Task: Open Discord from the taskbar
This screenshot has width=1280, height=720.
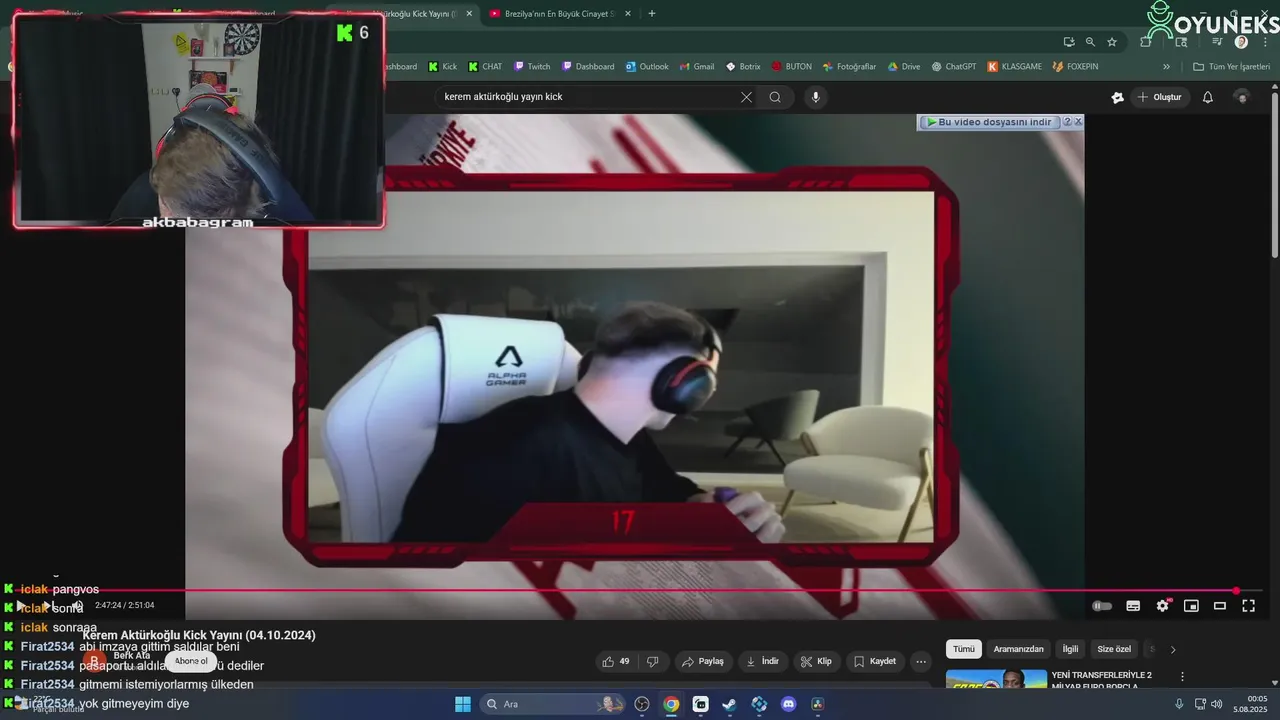Action: [x=788, y=704]
